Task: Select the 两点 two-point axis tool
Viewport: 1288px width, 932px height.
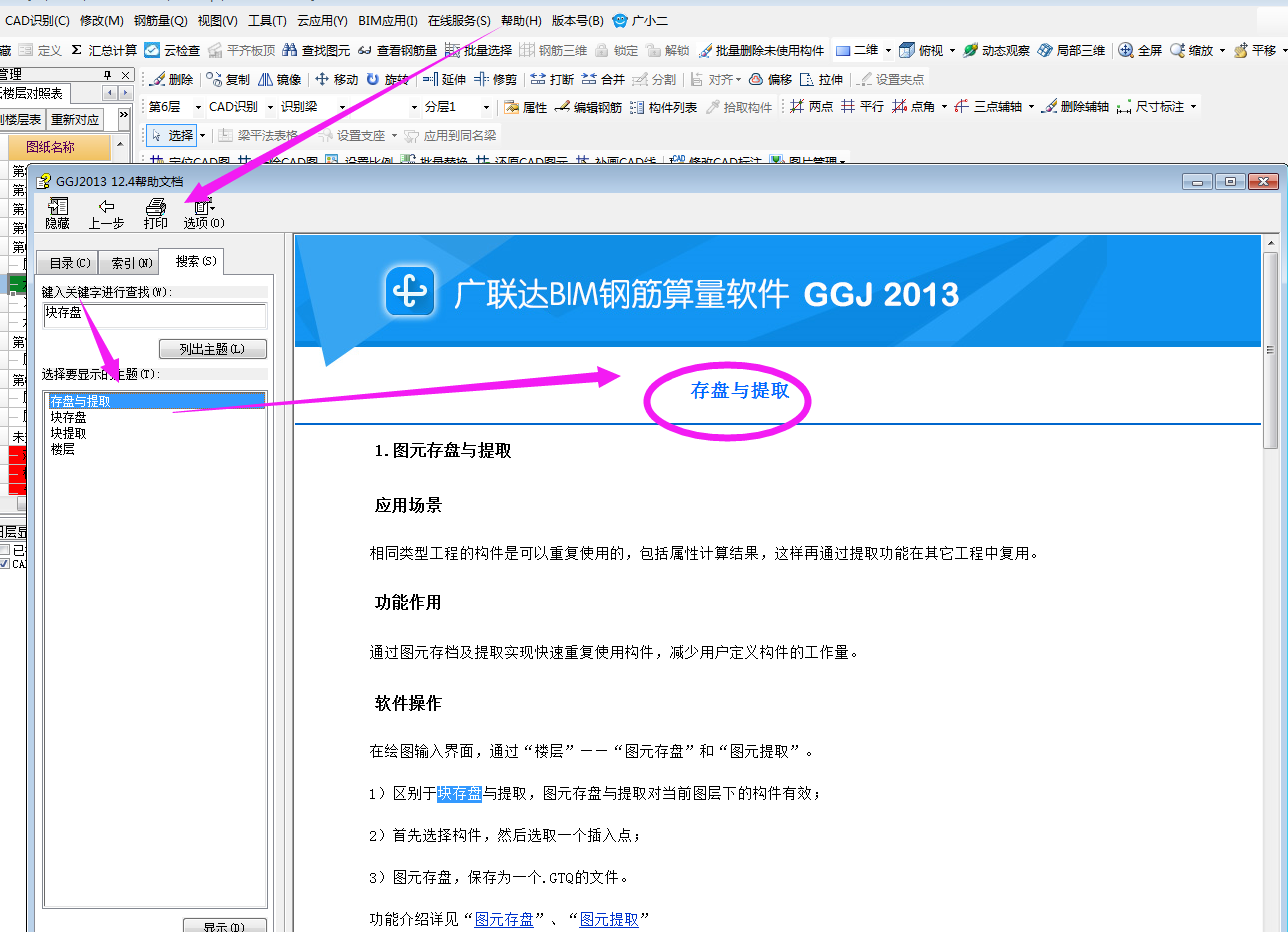Action: (x=811, y=107)
